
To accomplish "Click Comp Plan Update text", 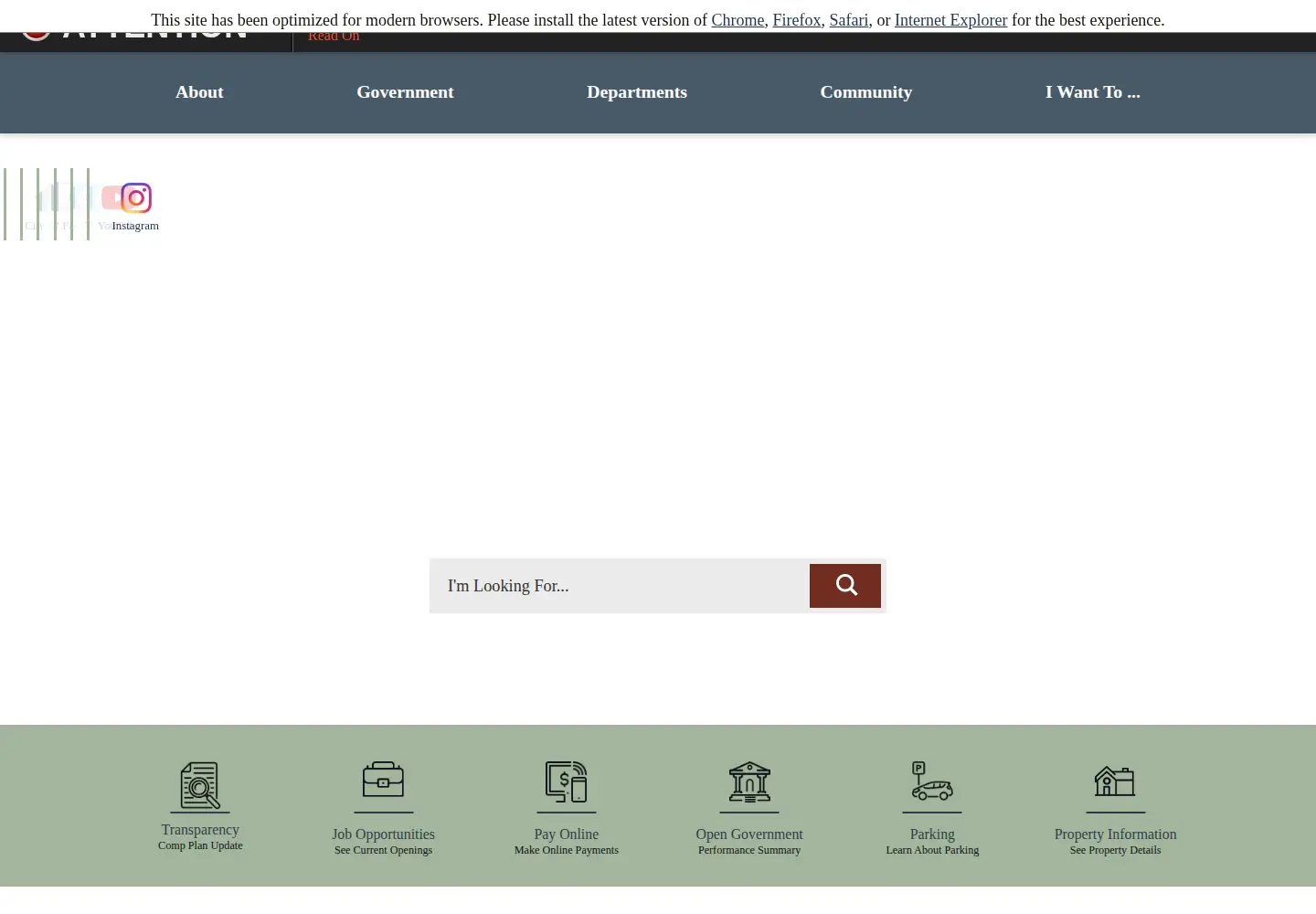I will tap(200, 845).
